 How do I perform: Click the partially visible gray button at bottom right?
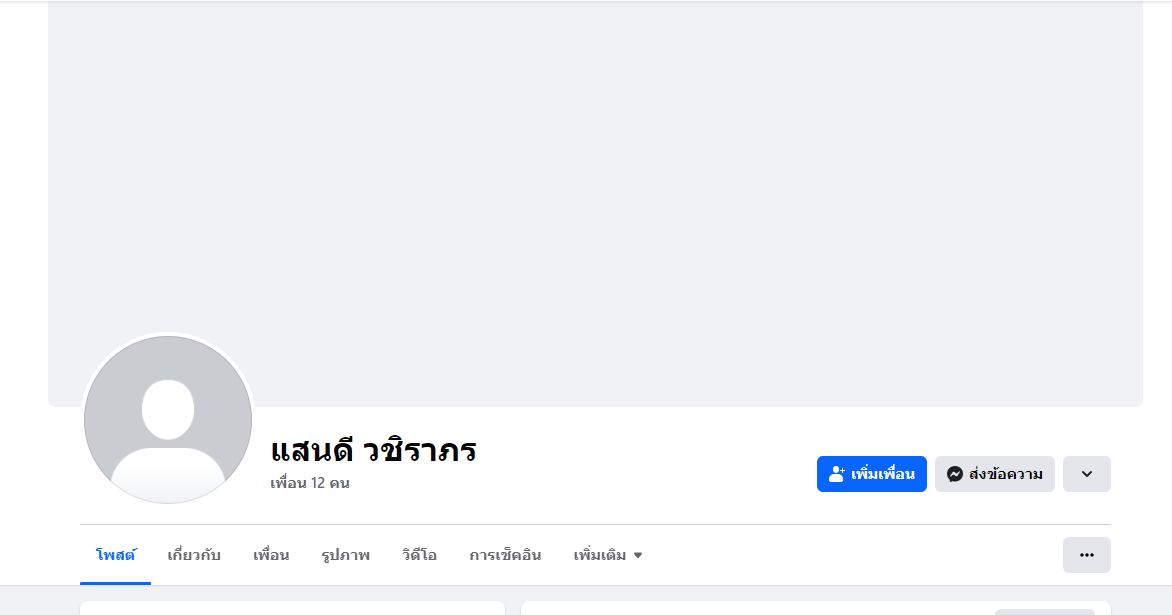[x=1044, y=612]
